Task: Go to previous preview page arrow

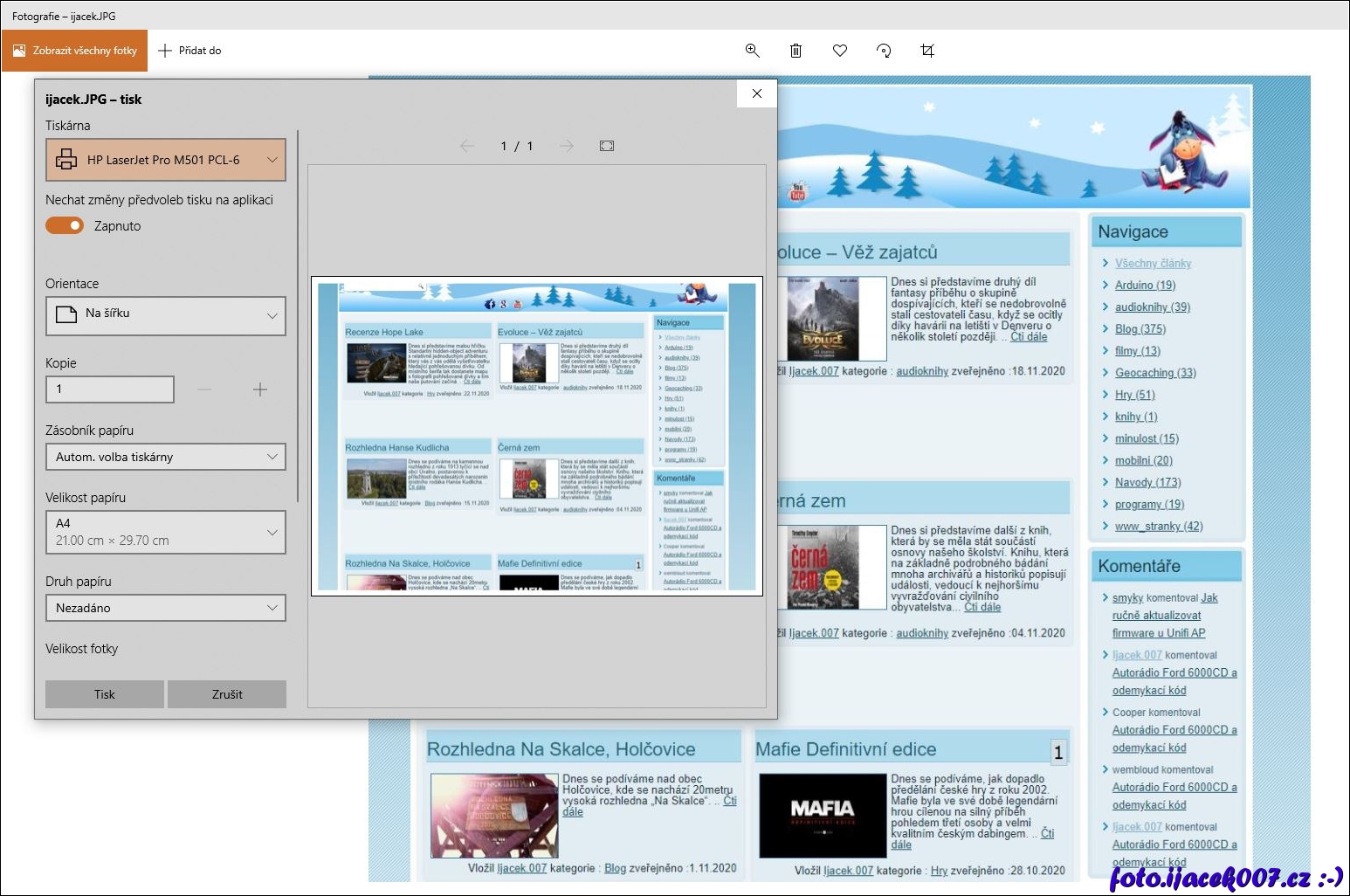Action: (x=467, y=146)
